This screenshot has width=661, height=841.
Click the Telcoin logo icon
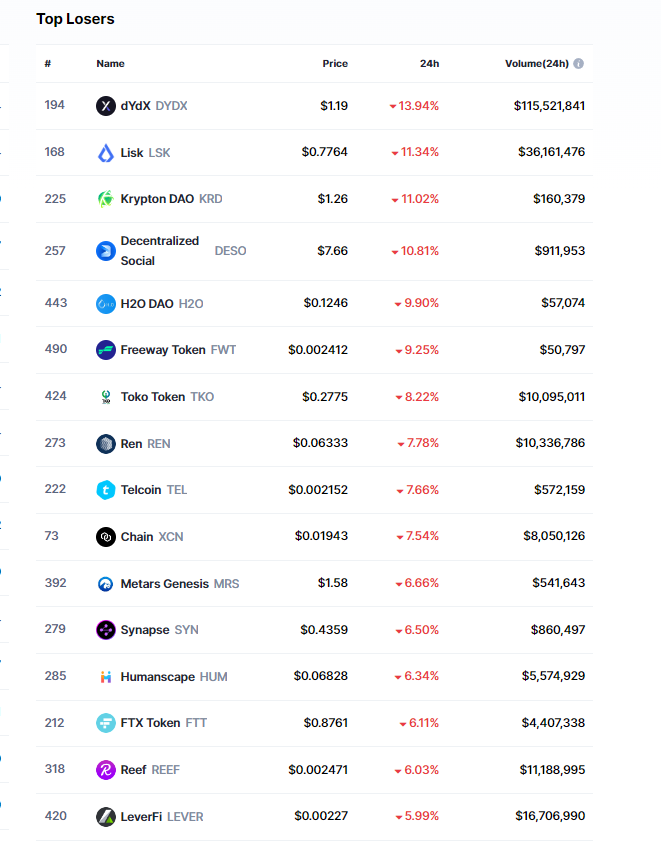coord(106,490)
